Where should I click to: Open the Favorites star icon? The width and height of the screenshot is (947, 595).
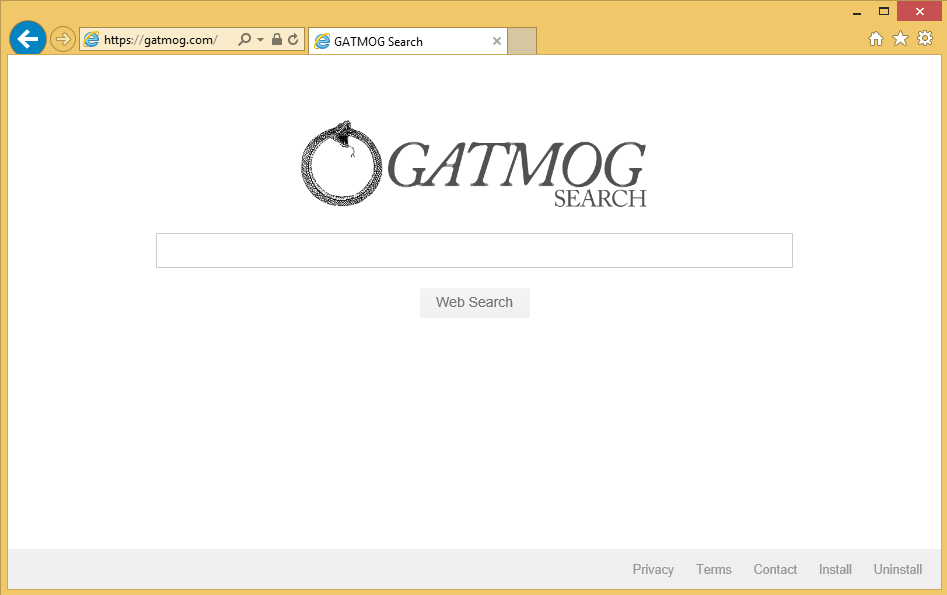click(900, 39)
